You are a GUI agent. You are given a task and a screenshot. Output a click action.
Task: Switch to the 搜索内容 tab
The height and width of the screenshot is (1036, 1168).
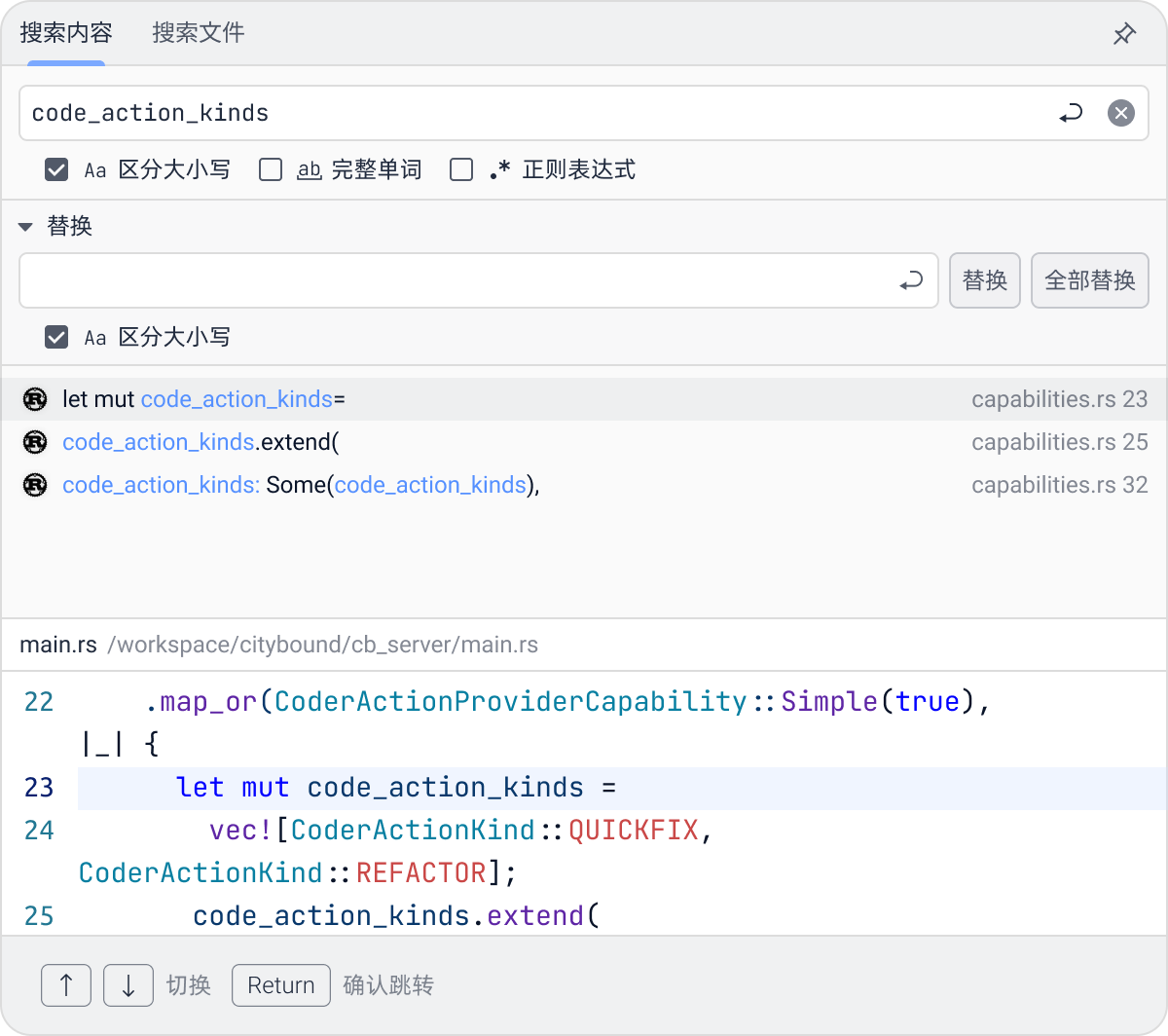[66, 33]
